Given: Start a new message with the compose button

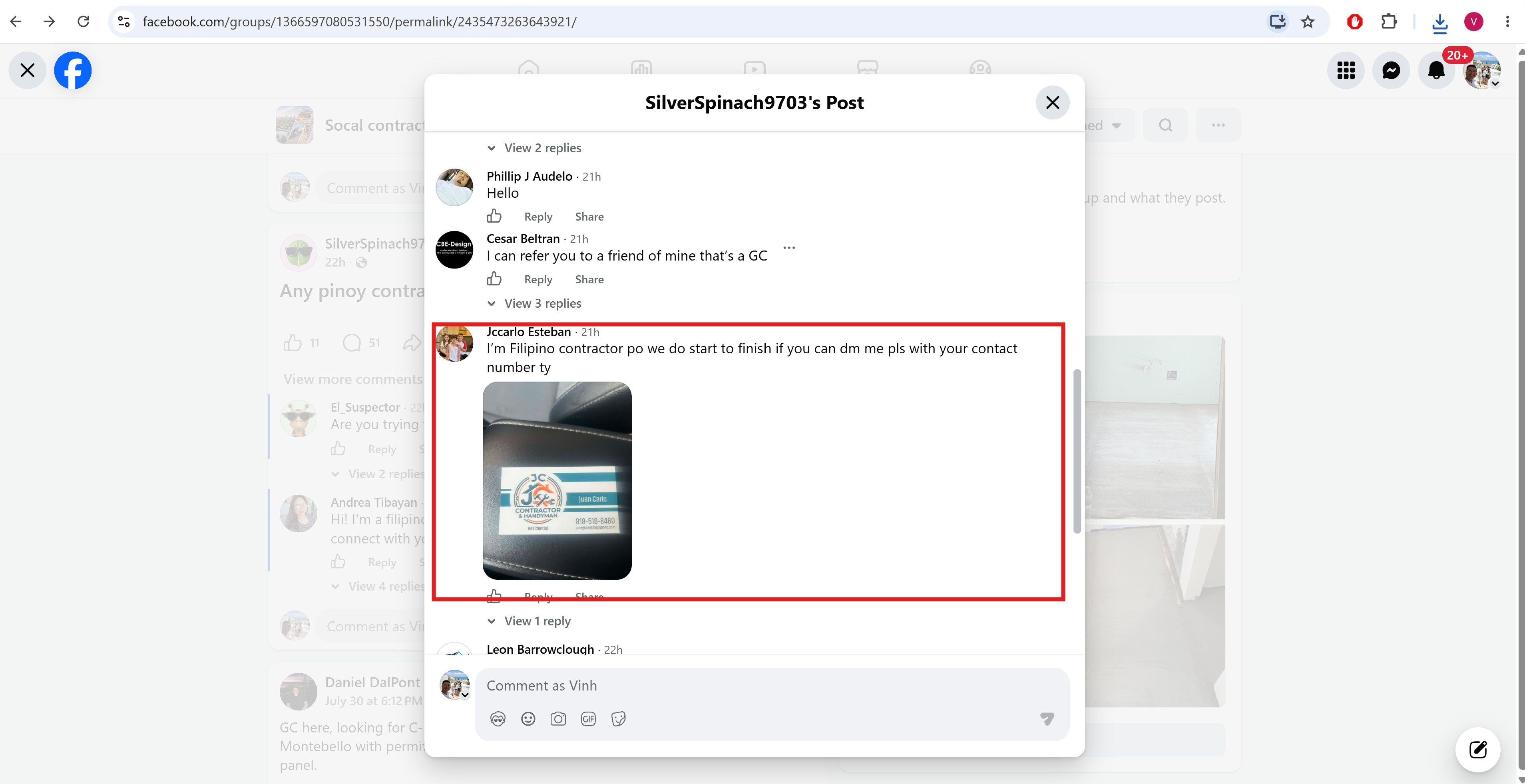Looking at the screenshot, I should pos(1478,750).
